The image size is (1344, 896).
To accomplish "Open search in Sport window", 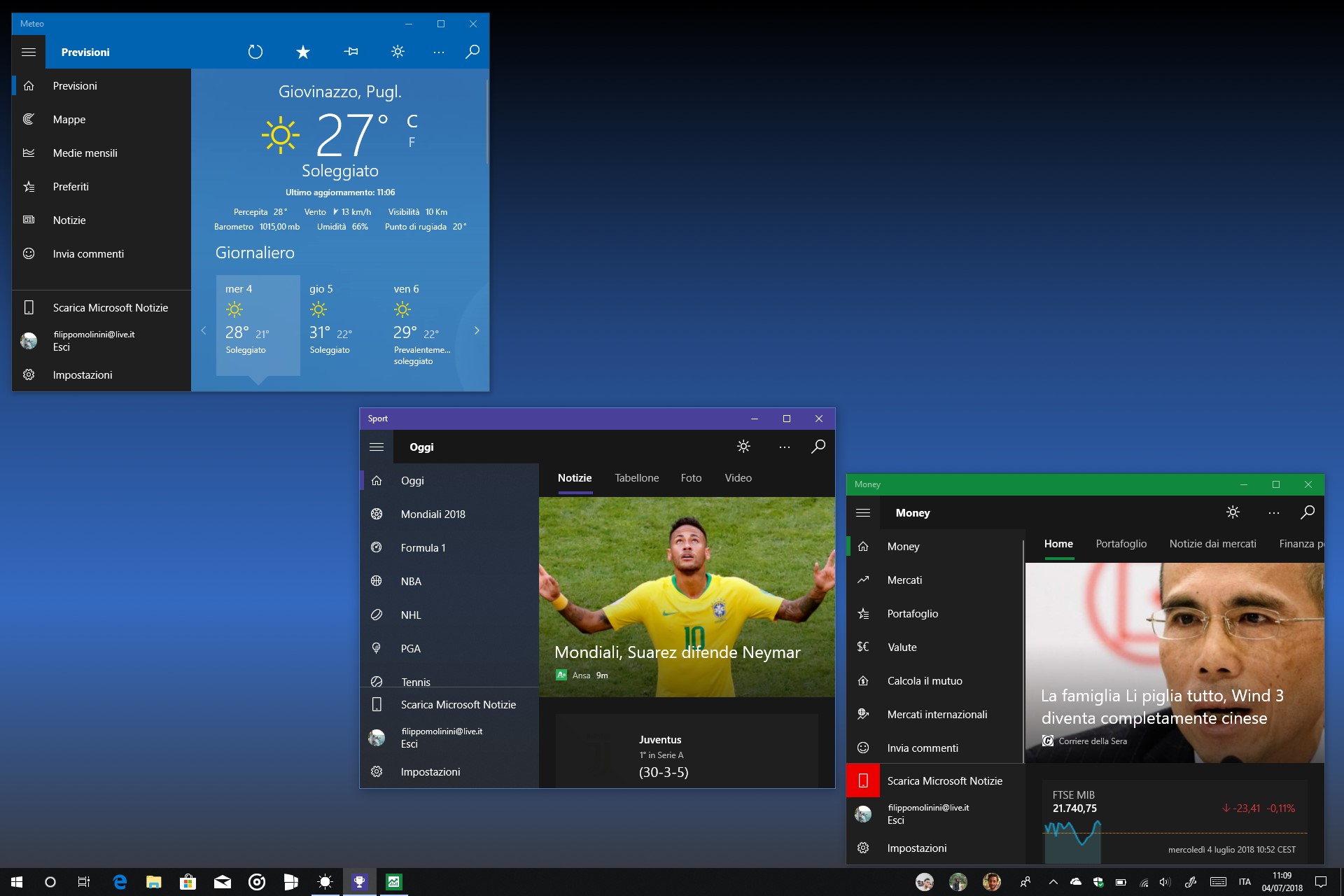I will pyautogui.click(x=818, y=447).
